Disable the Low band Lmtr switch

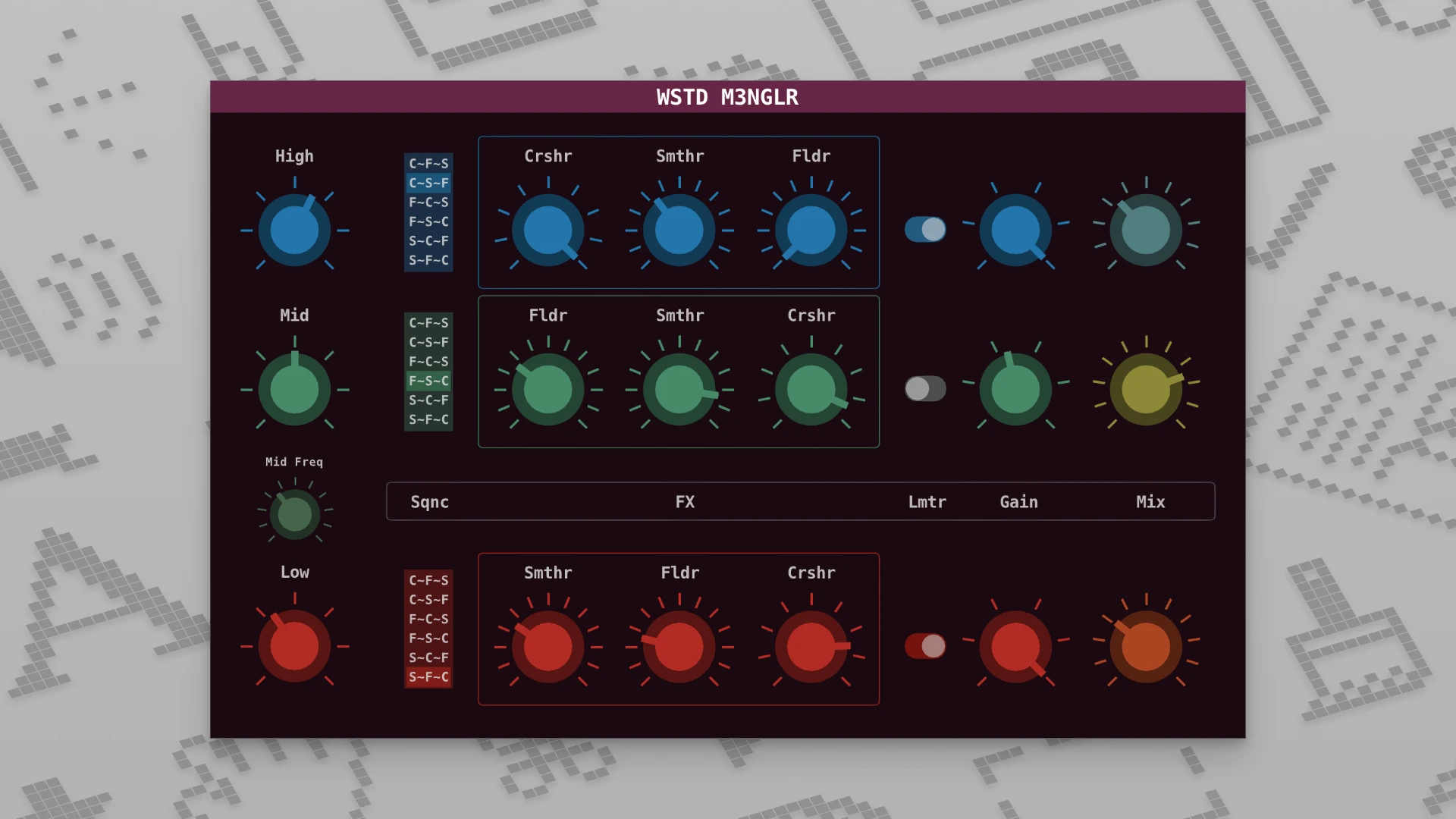click(x=924, y=646)
